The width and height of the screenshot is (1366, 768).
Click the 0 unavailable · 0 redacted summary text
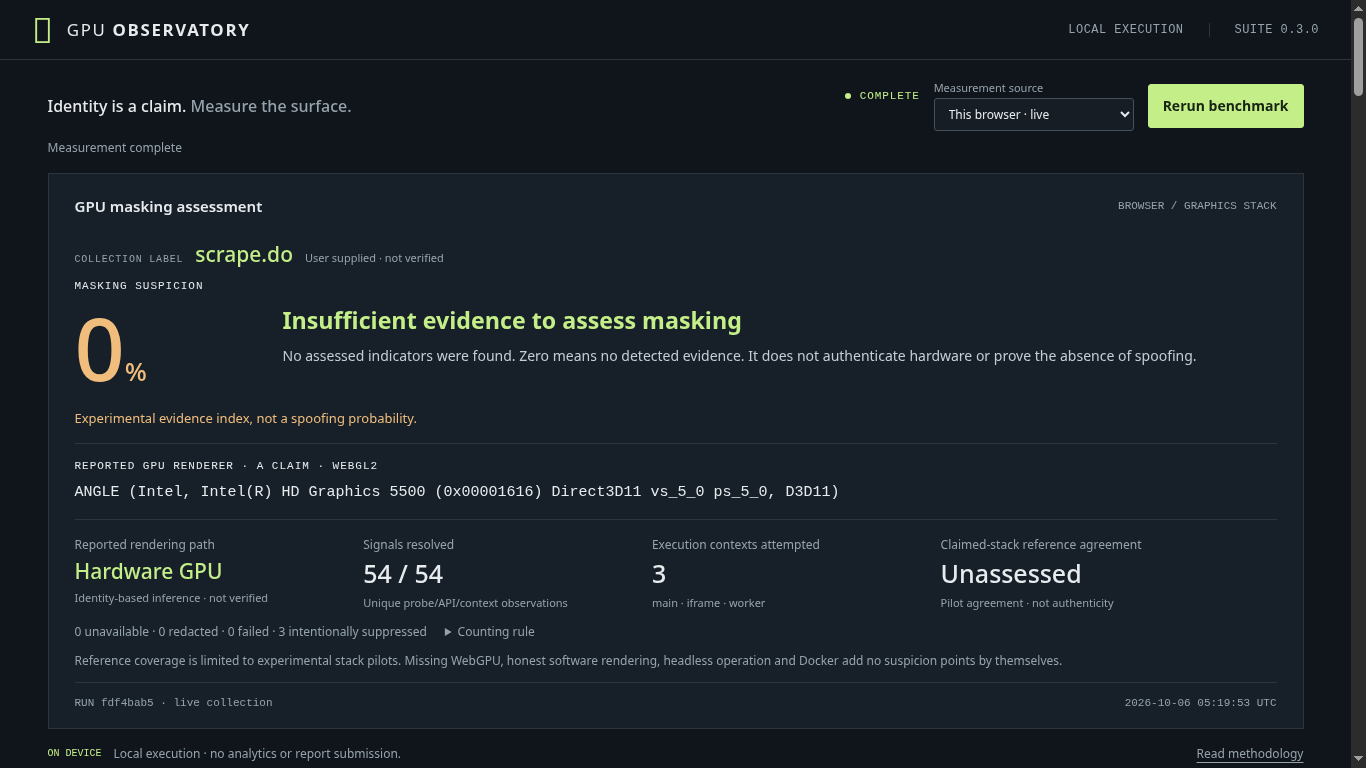[x=250, y=632]
